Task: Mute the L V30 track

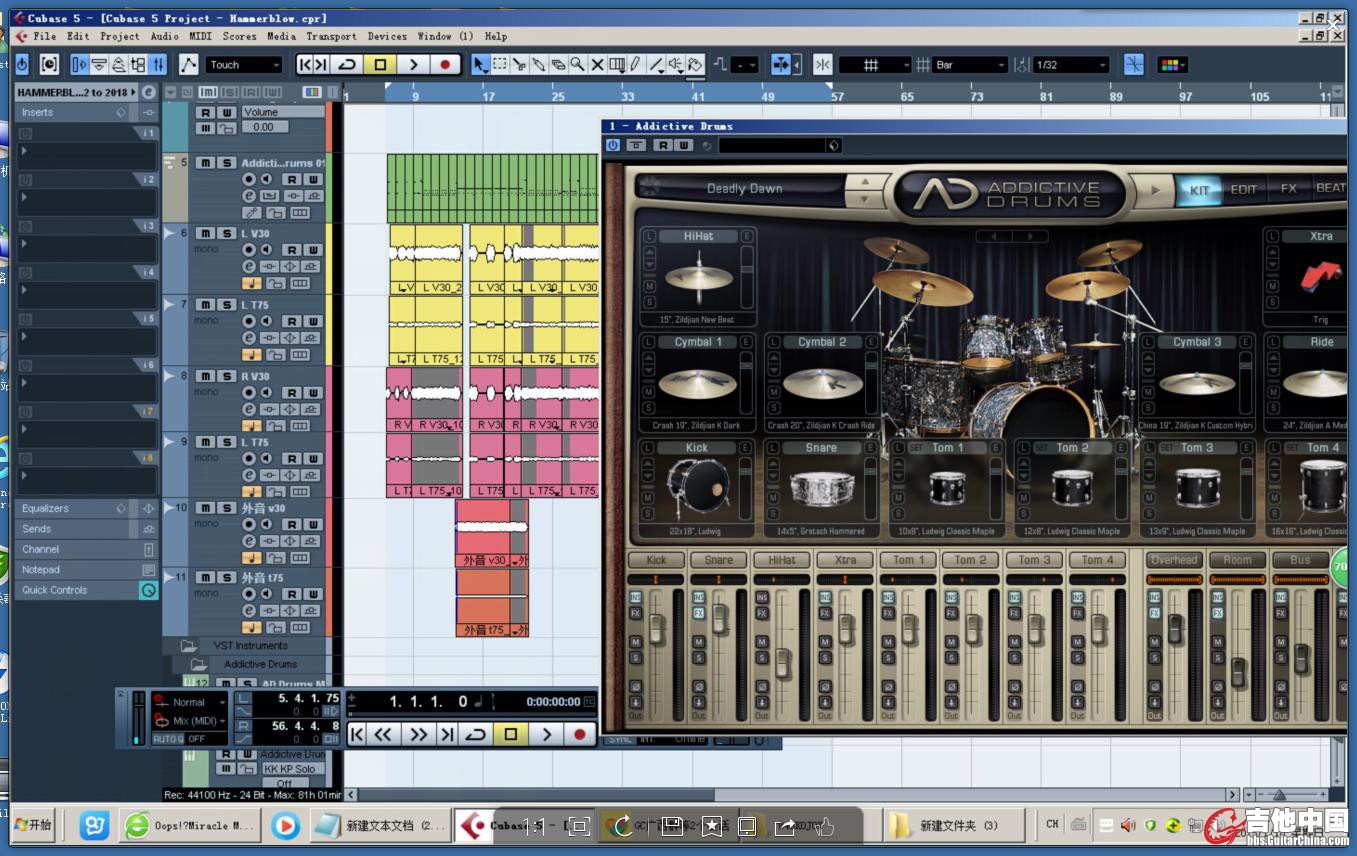Action: (205, 233)
